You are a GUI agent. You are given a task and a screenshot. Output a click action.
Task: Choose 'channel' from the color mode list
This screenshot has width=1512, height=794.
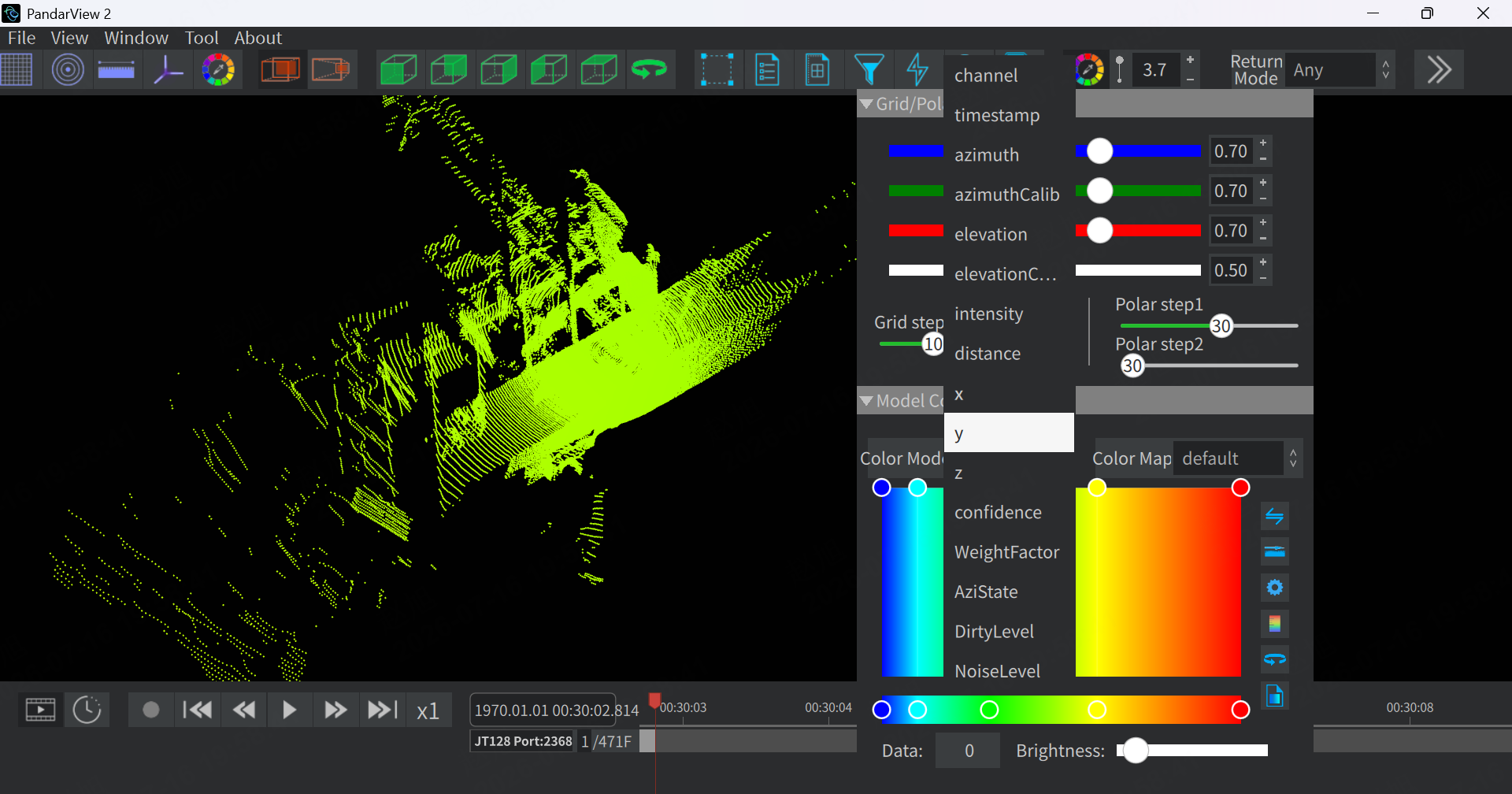point(1009,76)
